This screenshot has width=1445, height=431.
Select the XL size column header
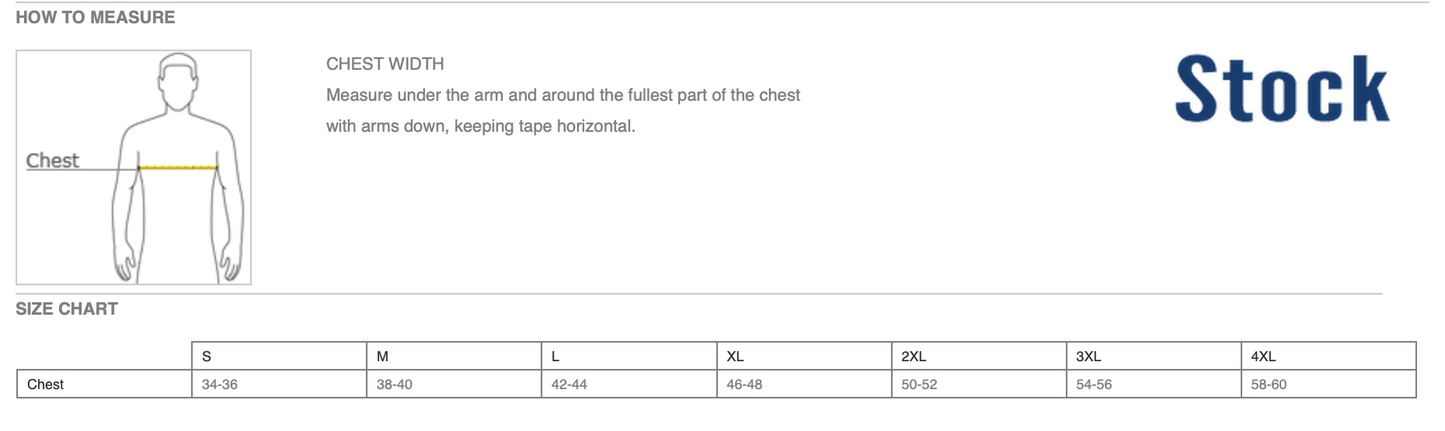(735, 356)
